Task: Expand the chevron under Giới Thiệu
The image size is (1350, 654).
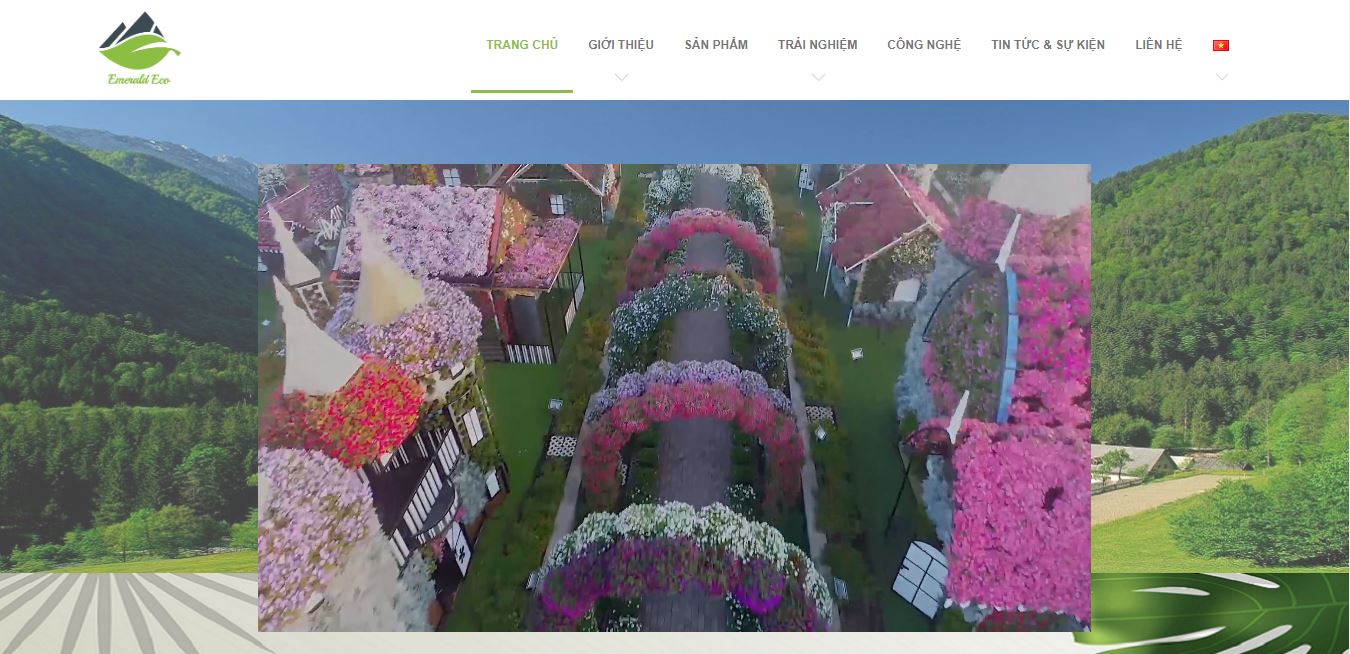Action: click(621, 78)
